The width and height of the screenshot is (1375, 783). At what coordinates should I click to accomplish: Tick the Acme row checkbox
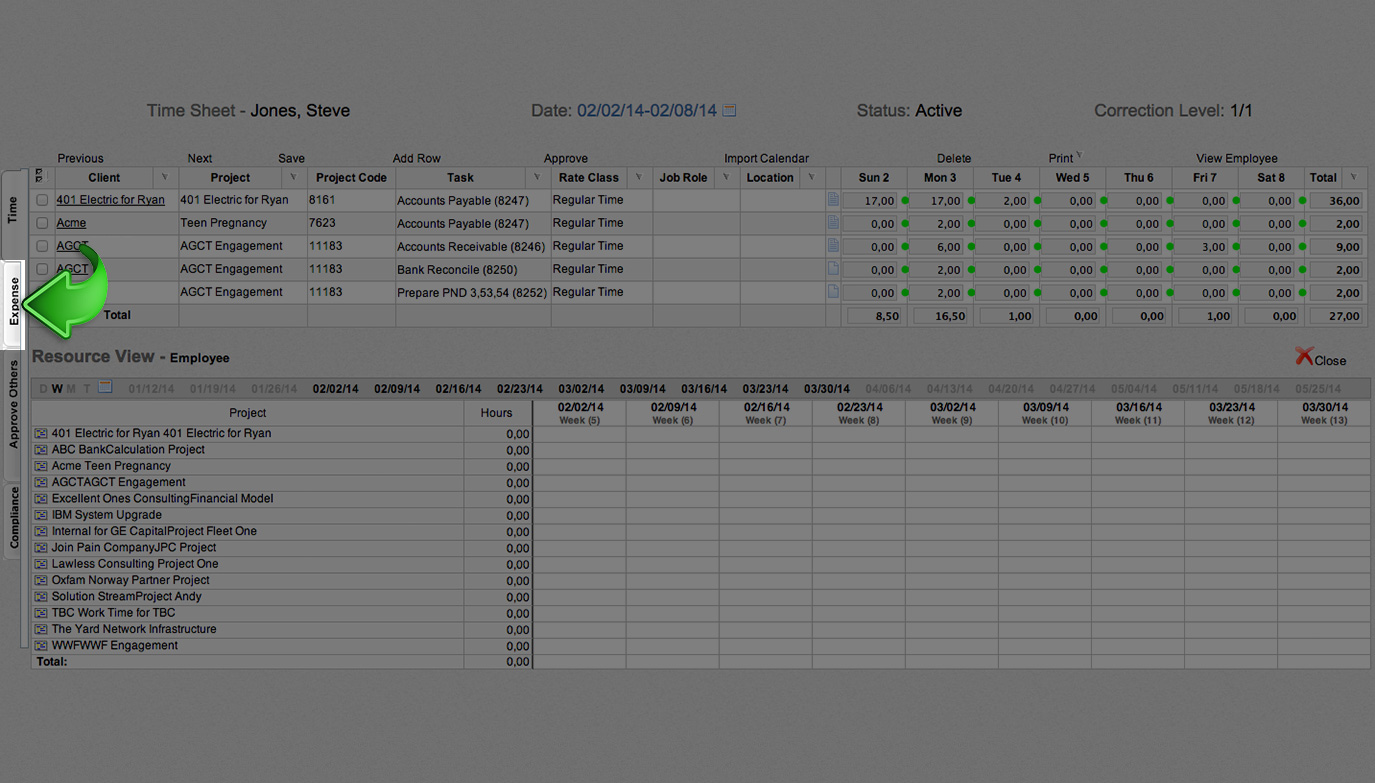[x=42, y=223]
